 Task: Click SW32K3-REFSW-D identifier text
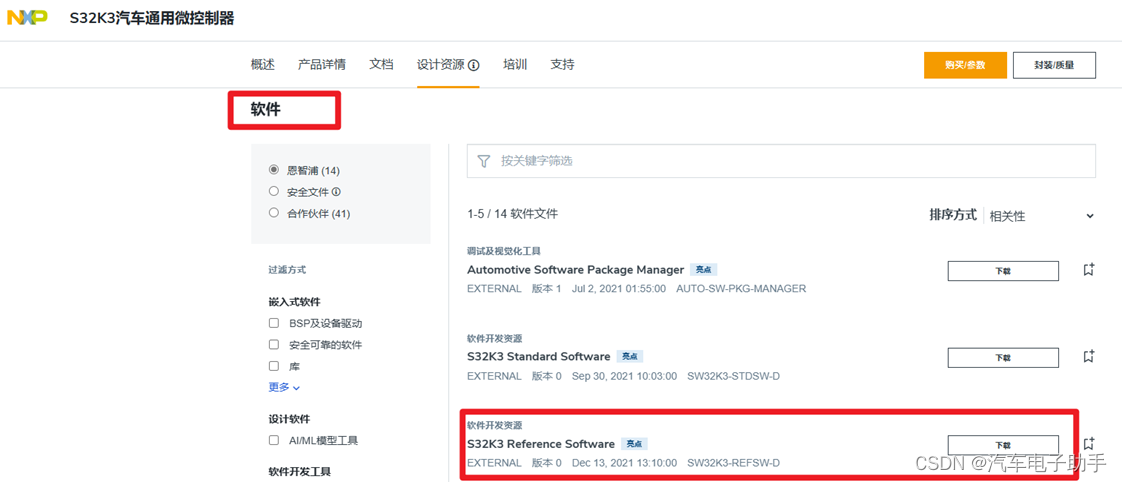pos(733,463)
